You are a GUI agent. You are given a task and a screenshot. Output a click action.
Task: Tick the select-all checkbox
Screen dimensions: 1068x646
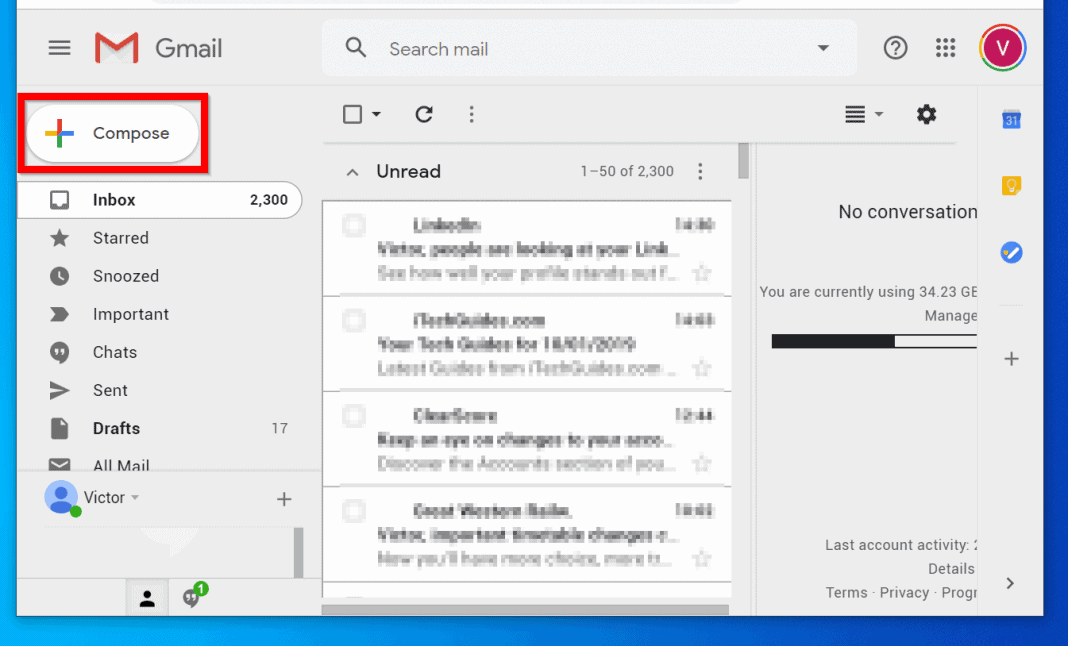pos(352,114)
